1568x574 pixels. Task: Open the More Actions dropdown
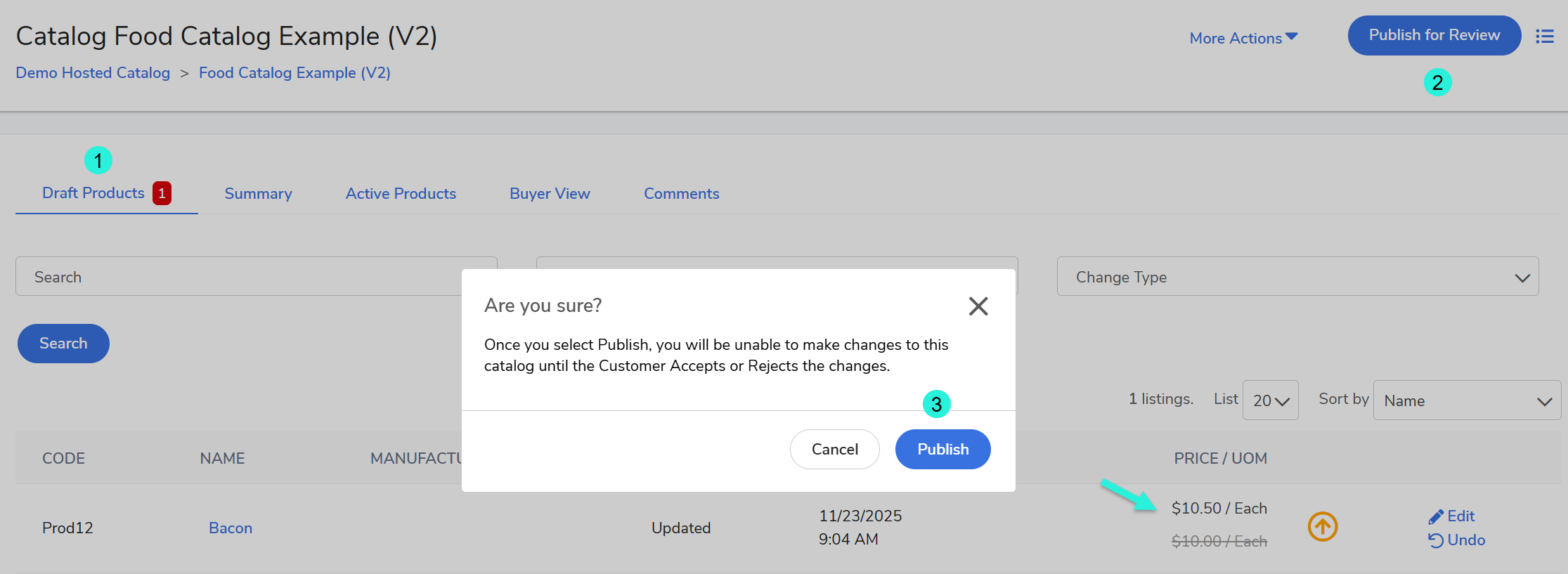tap(1243, 38)
